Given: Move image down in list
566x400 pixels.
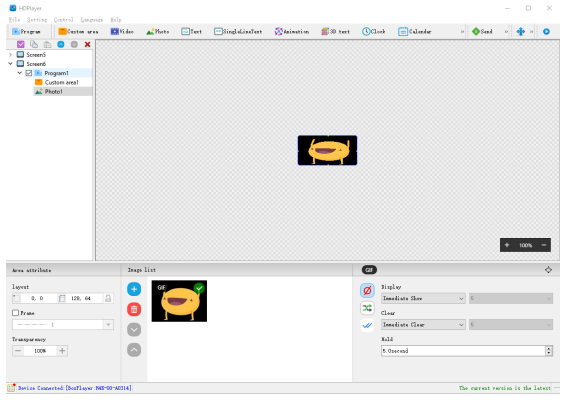Looking at the screenshot, I should [x=134, y=330].
